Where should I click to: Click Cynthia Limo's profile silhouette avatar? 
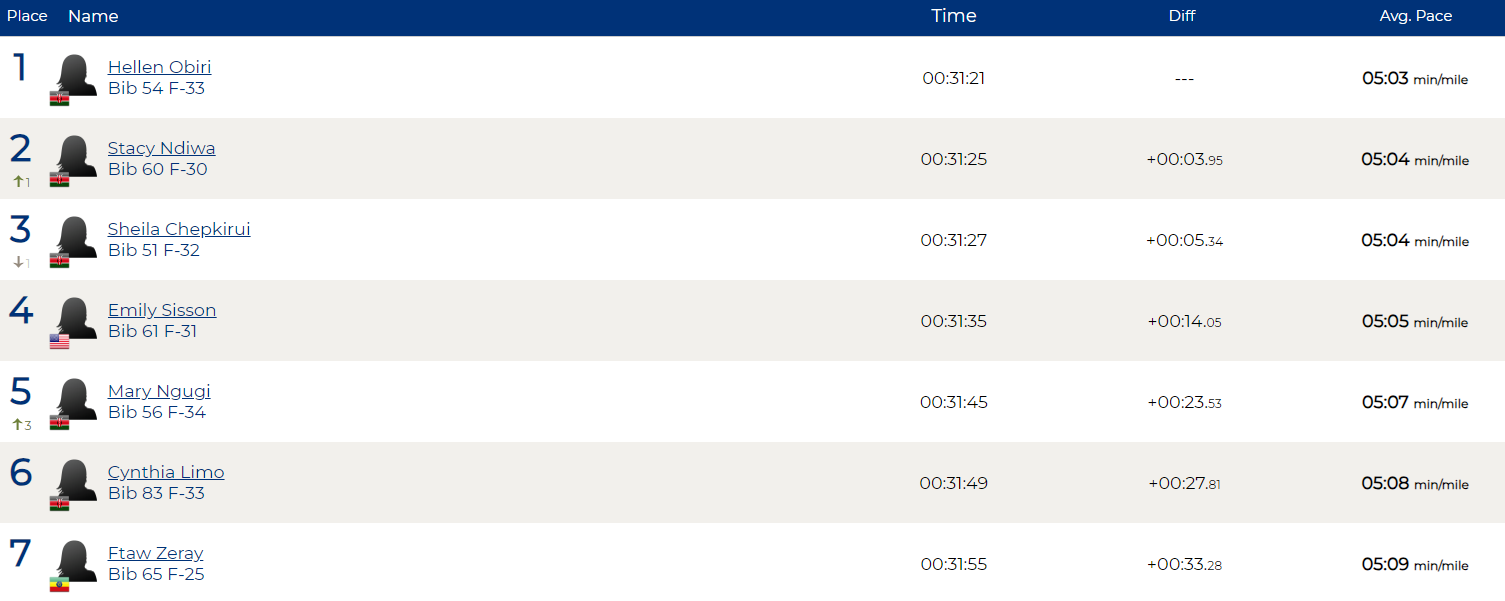[x=76, y=480]
